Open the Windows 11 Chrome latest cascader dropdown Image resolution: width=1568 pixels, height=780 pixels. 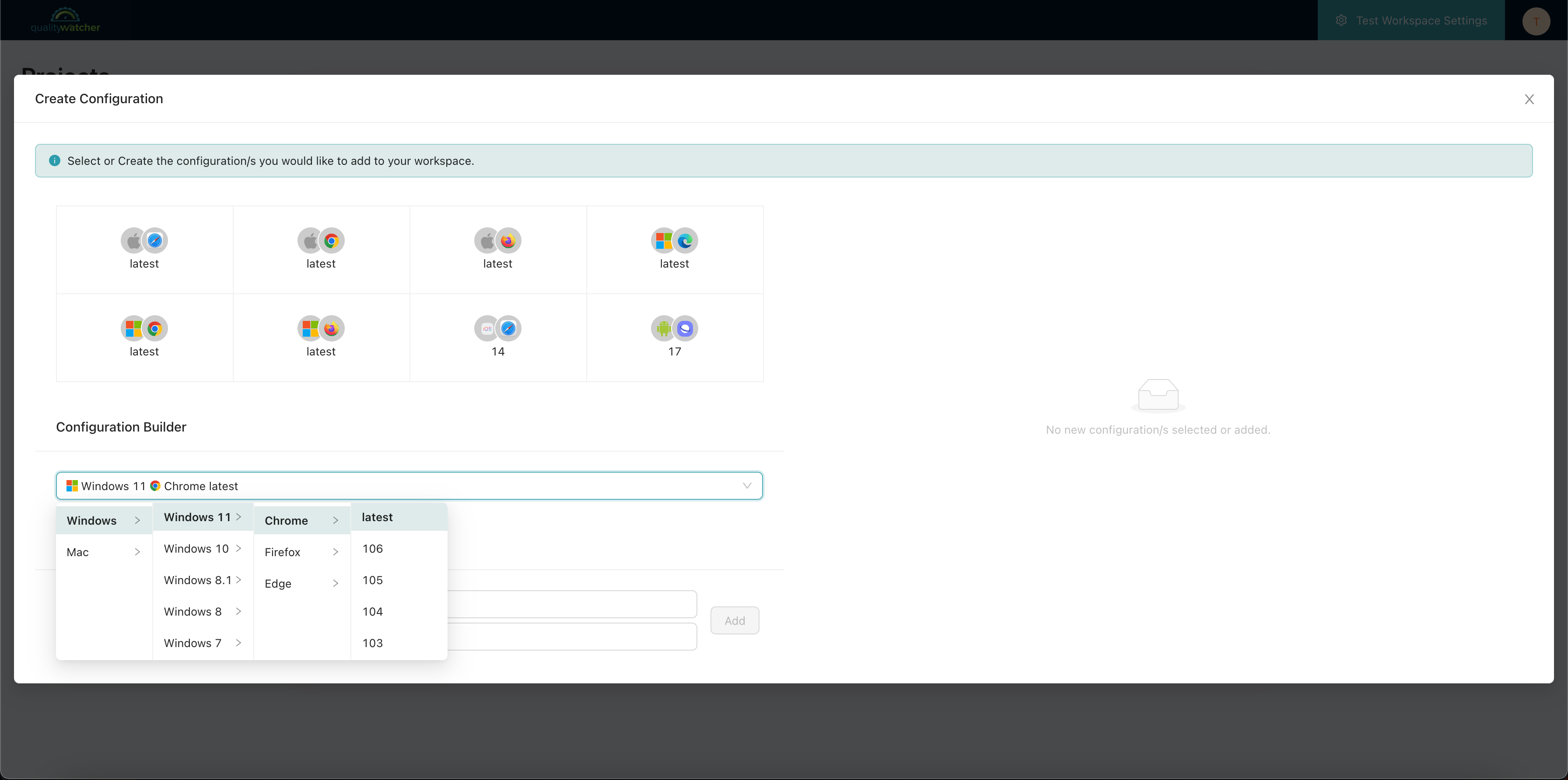409,485
